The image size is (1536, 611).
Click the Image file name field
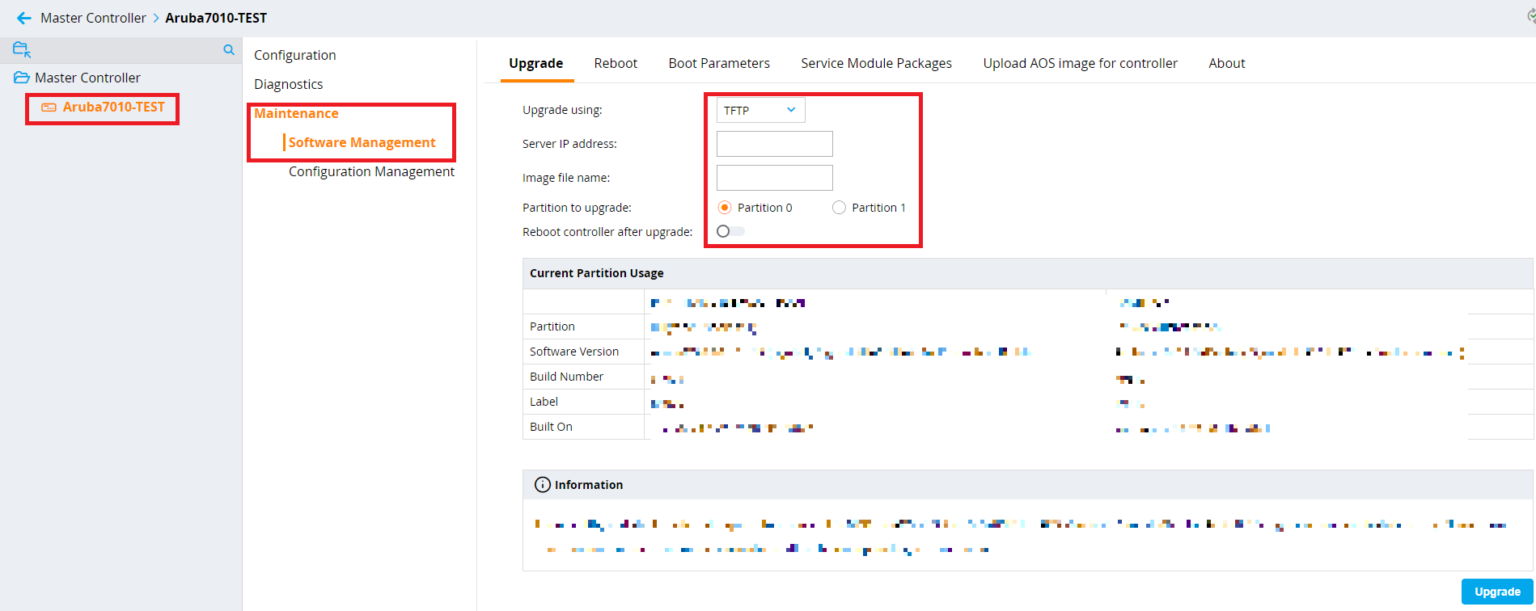pyautogui.click(x=774, y=178)
